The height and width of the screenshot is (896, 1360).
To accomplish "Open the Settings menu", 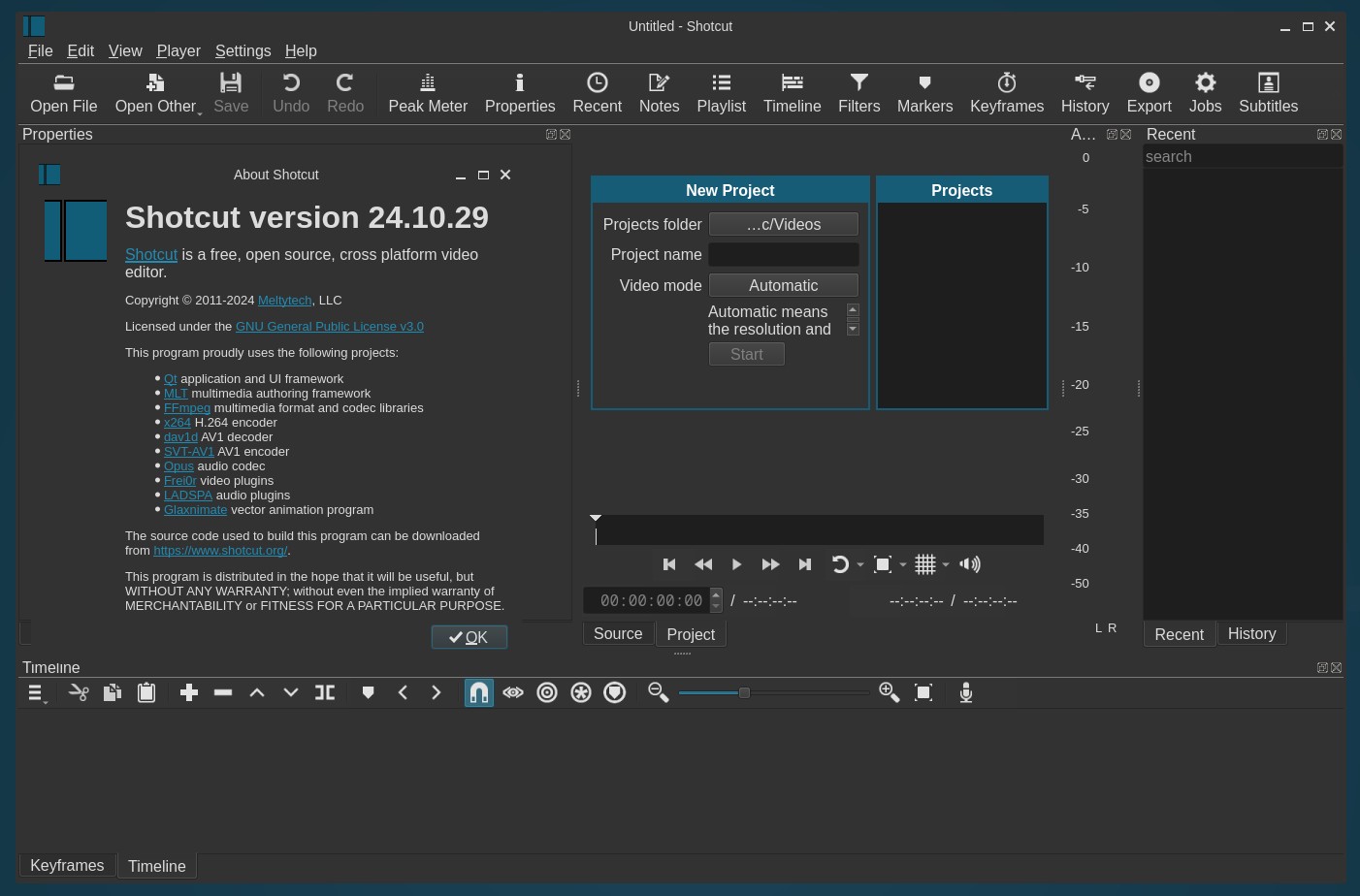I will click(243, 50).
